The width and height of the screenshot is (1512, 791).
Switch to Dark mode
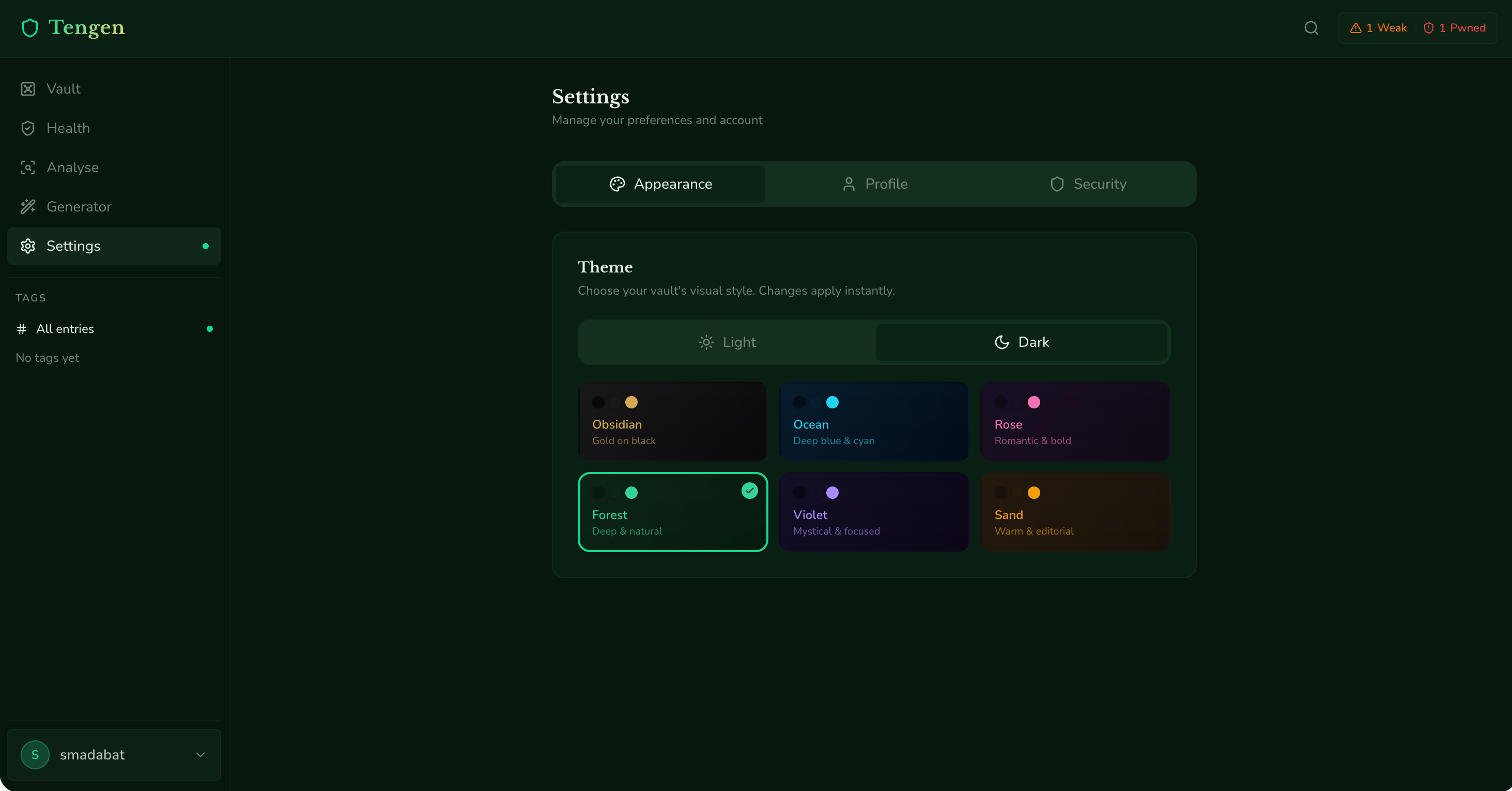1022,342
